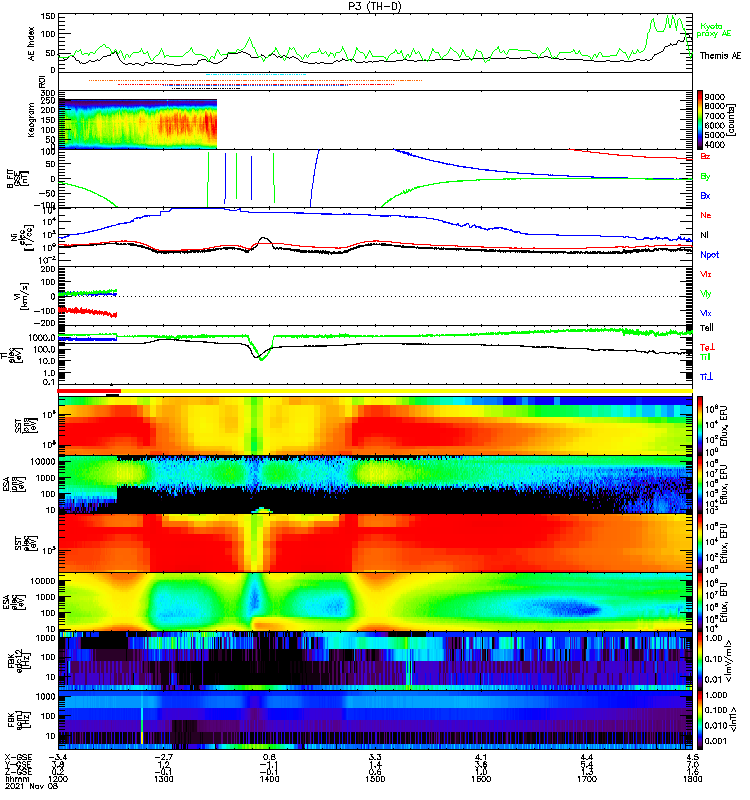Viewport: 750px width, 800px height.
Task: Click the "<|mV/m|>" colorbar label
Action: [731, 661]
